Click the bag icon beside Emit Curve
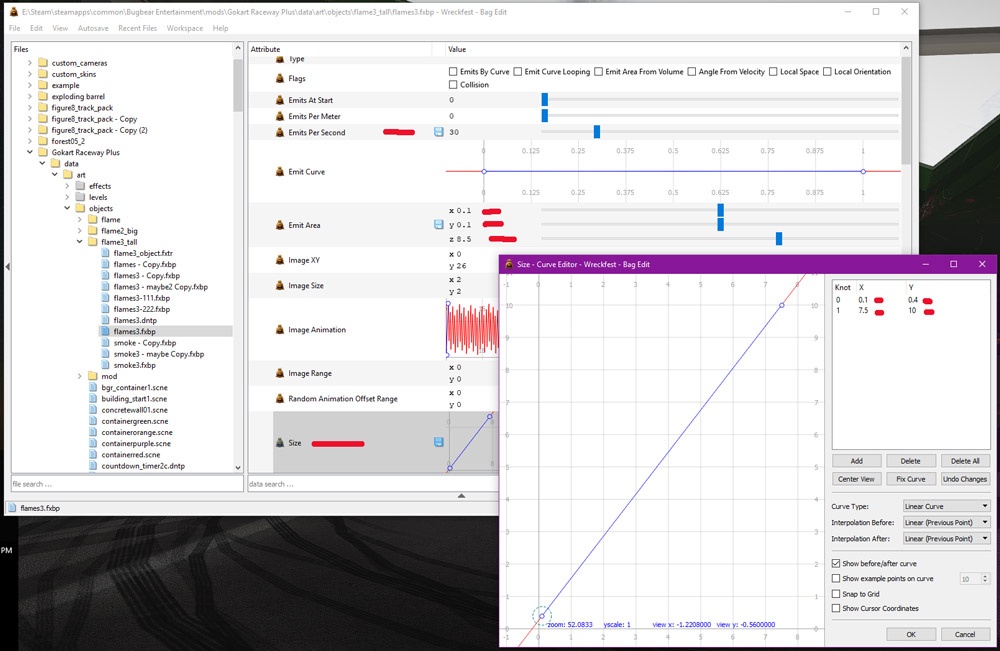This screenshot has height=651, width=1000. click(x=279, y=172)
